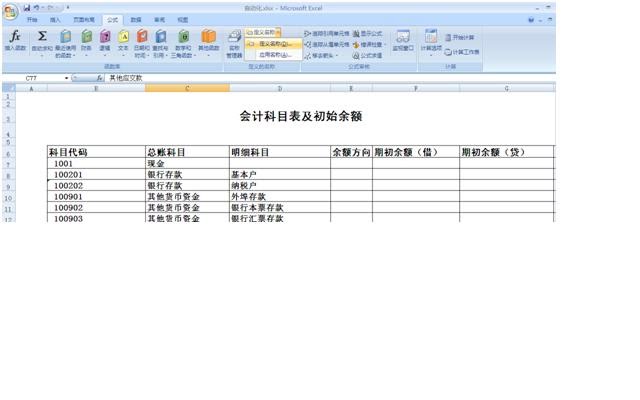Click Remove Arrows in formula auditing
Image resolution: width=640 pixels, height=400 pixels.
(x=320, y=56)
